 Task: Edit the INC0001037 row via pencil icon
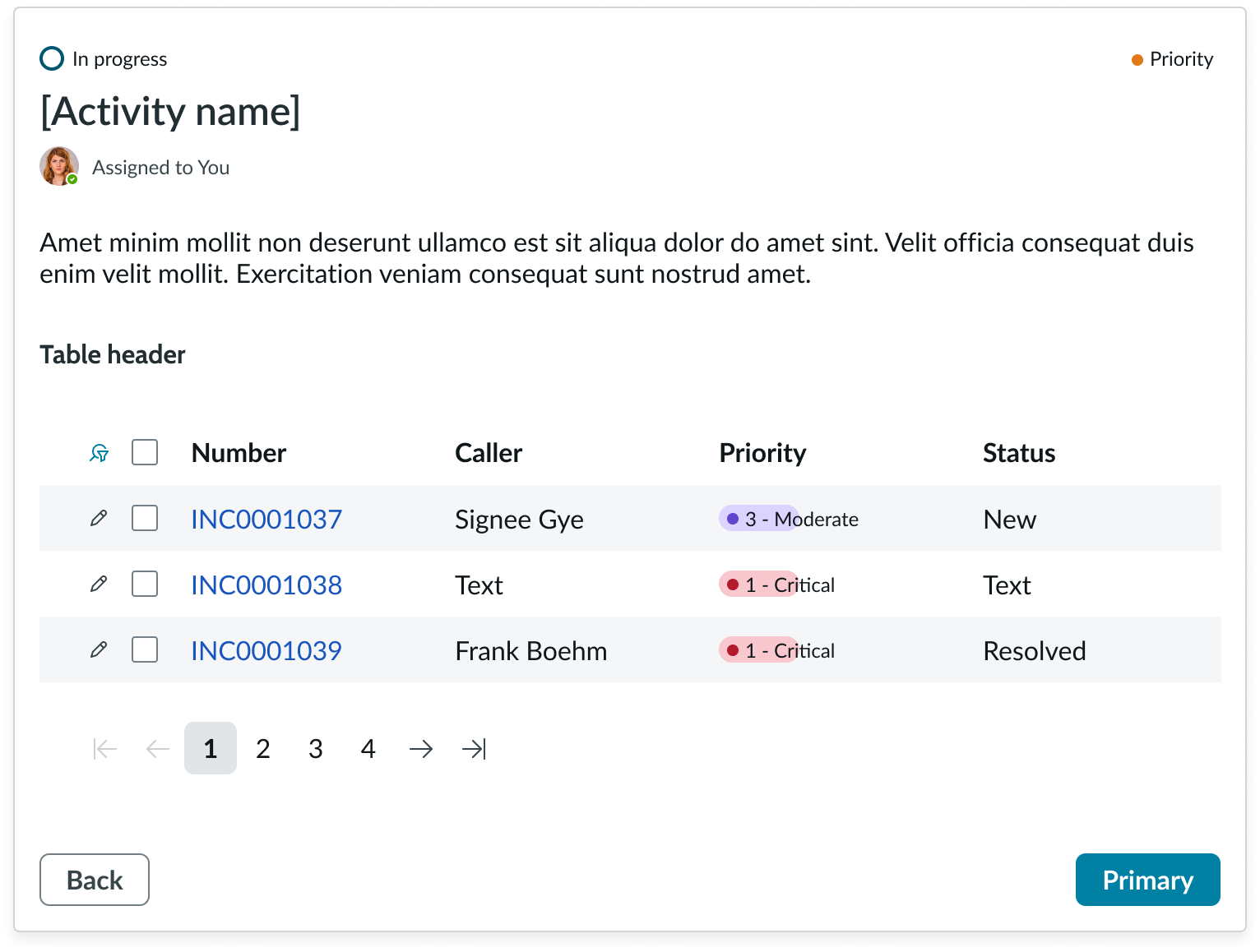click(98, 518)
